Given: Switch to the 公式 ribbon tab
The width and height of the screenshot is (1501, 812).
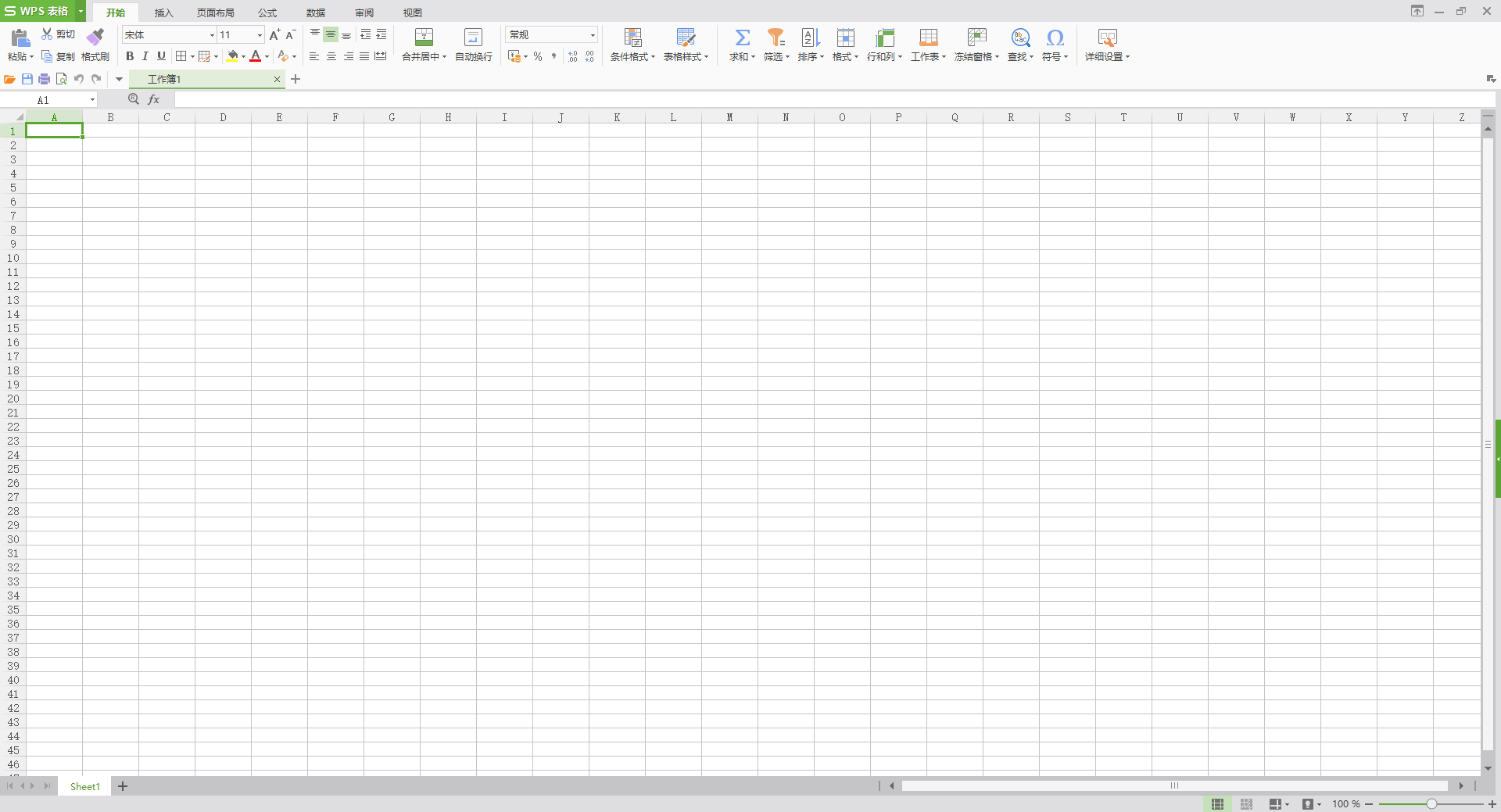Looking at the screenshot, I should click(267, 13).
